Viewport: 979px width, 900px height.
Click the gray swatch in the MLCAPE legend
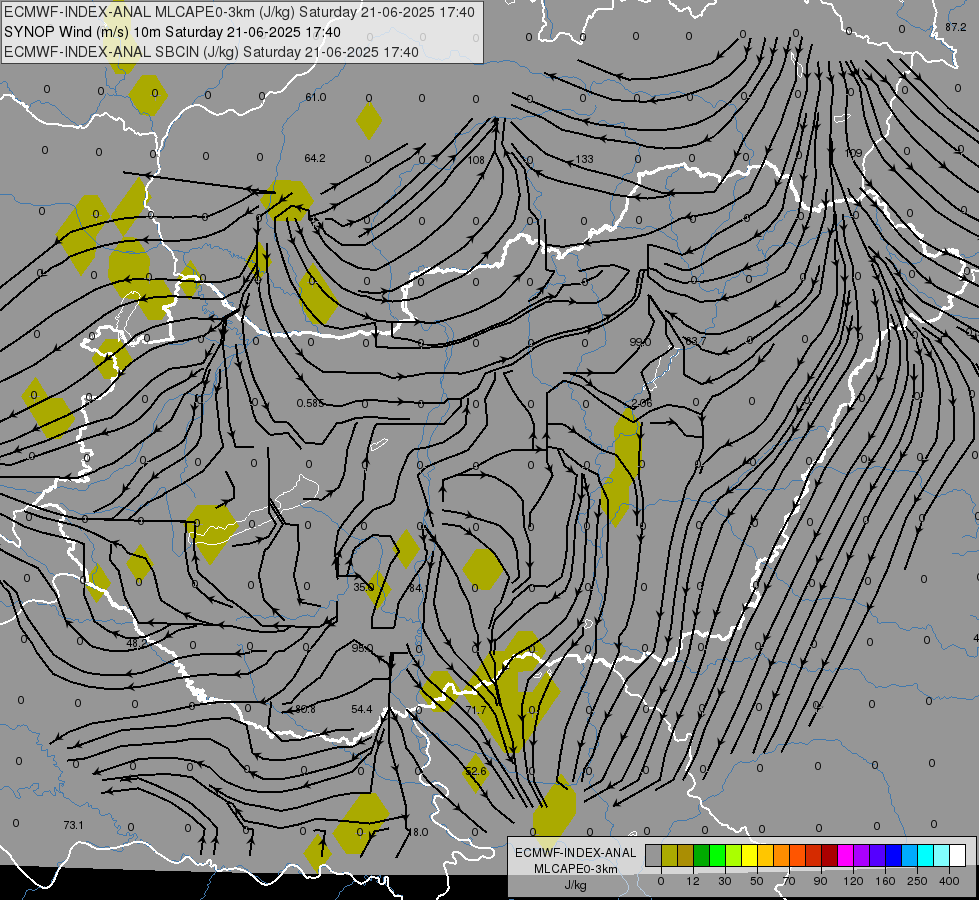click(654, 855)
